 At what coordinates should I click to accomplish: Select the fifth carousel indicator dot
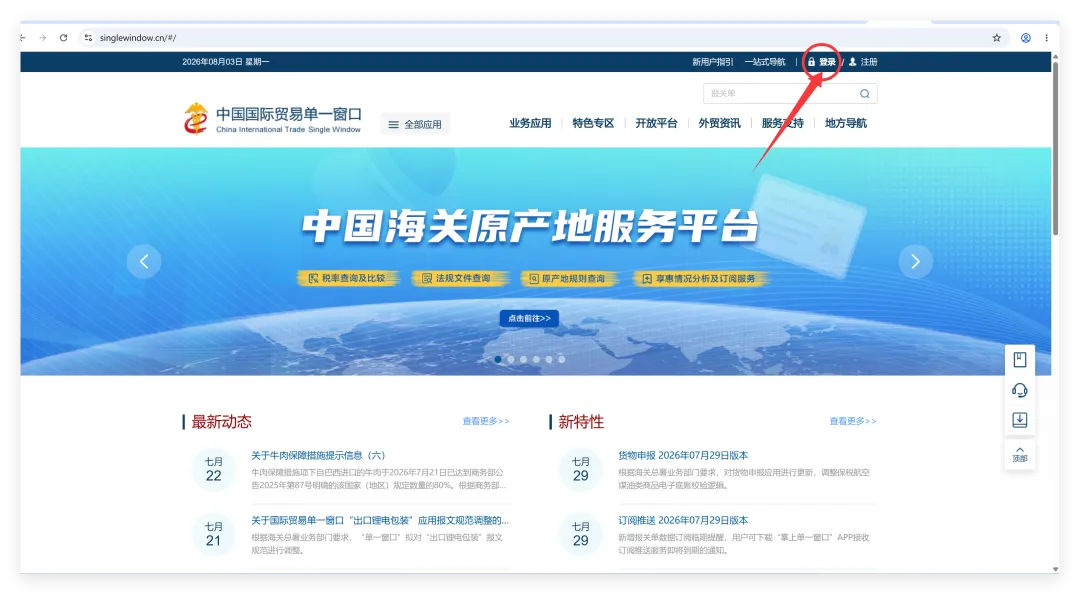pyautogui.click(x=549, y=359)
